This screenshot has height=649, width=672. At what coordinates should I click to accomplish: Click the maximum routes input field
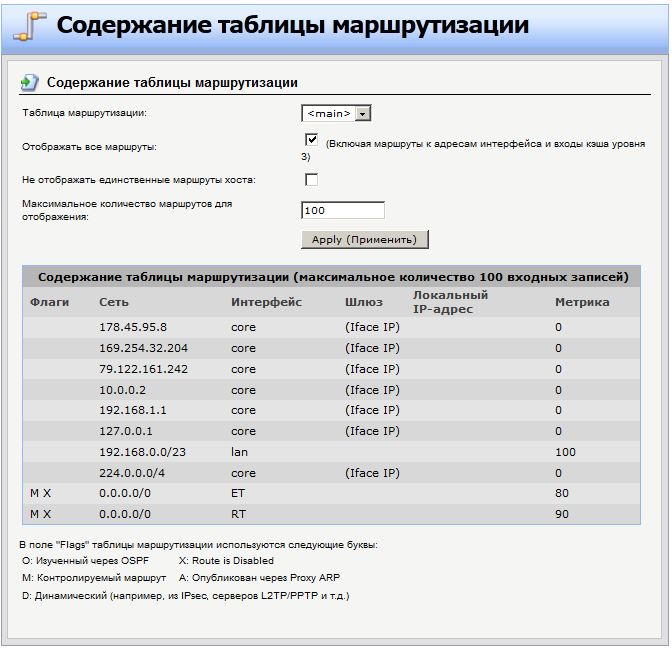coord(342,210)
